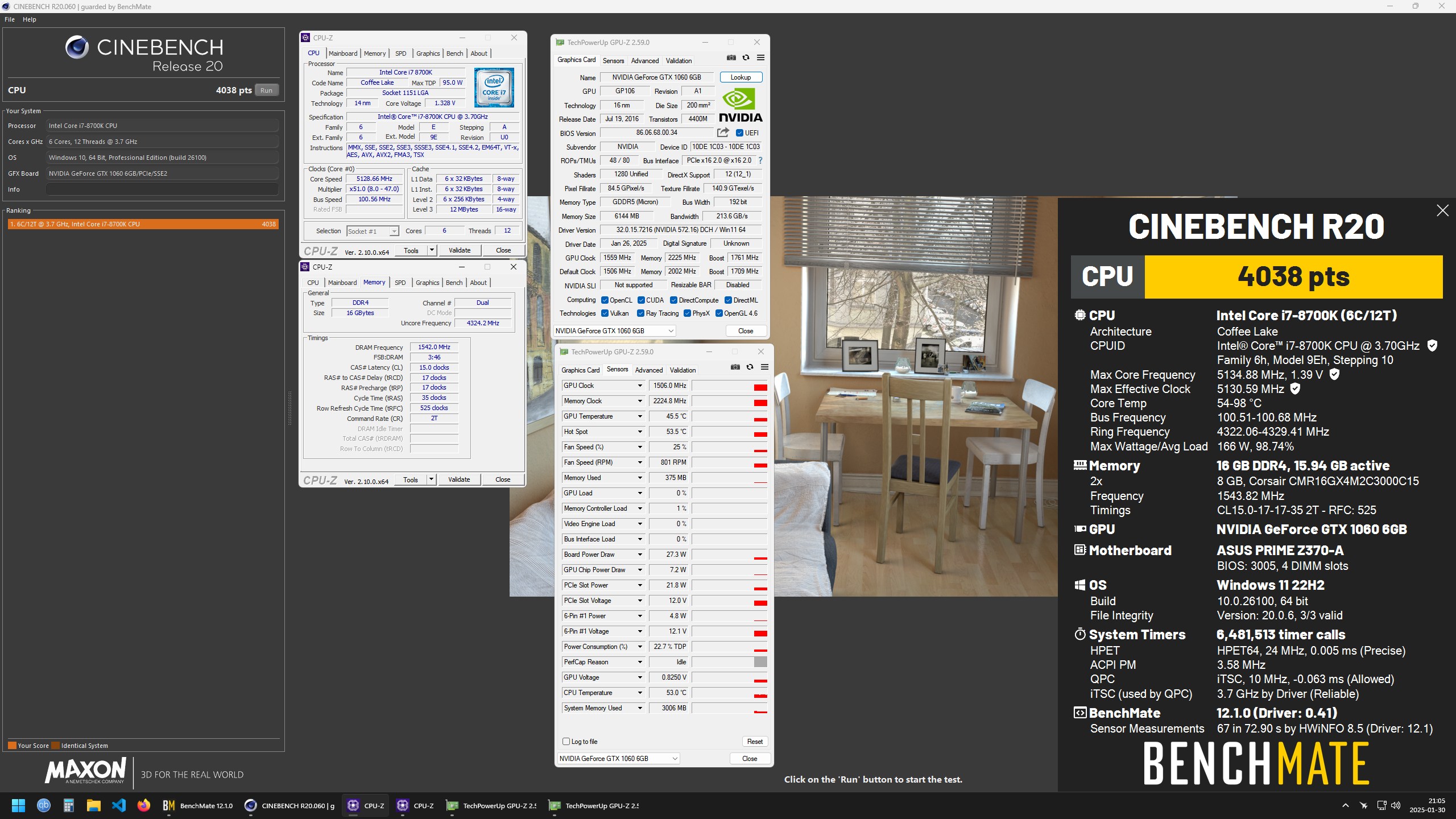Click Validate in CPU-Z CPU window
The image size is (1456, 819).
(x=460, y=250)
